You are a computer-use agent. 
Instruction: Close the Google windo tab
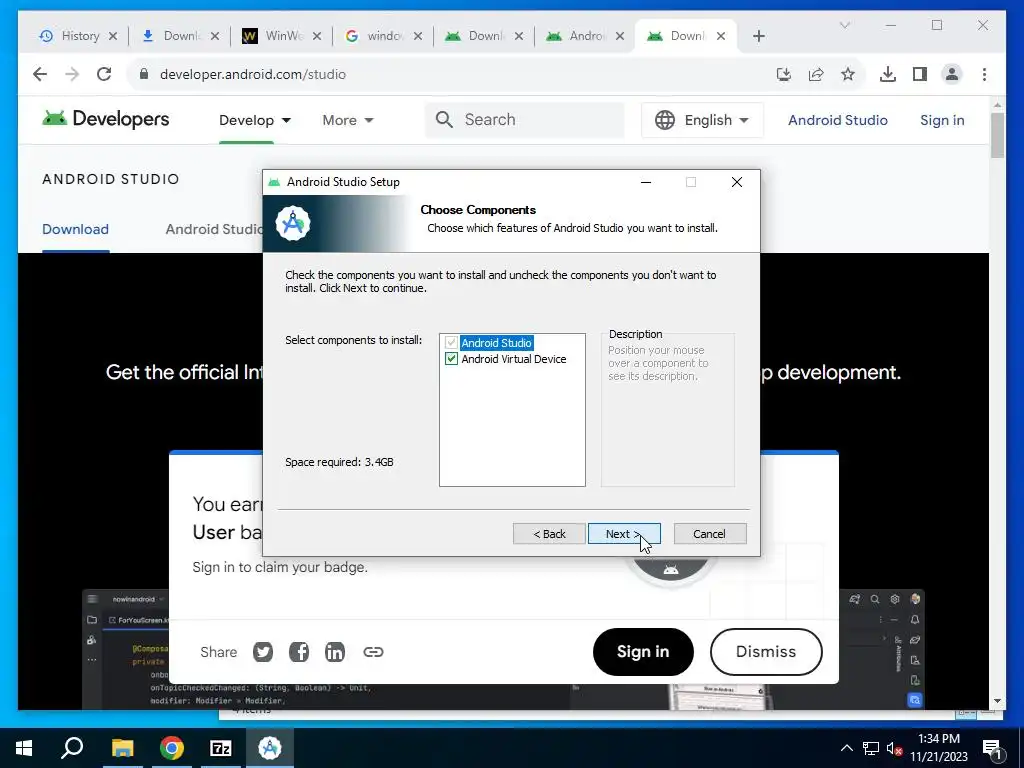[x=418, y=36]
